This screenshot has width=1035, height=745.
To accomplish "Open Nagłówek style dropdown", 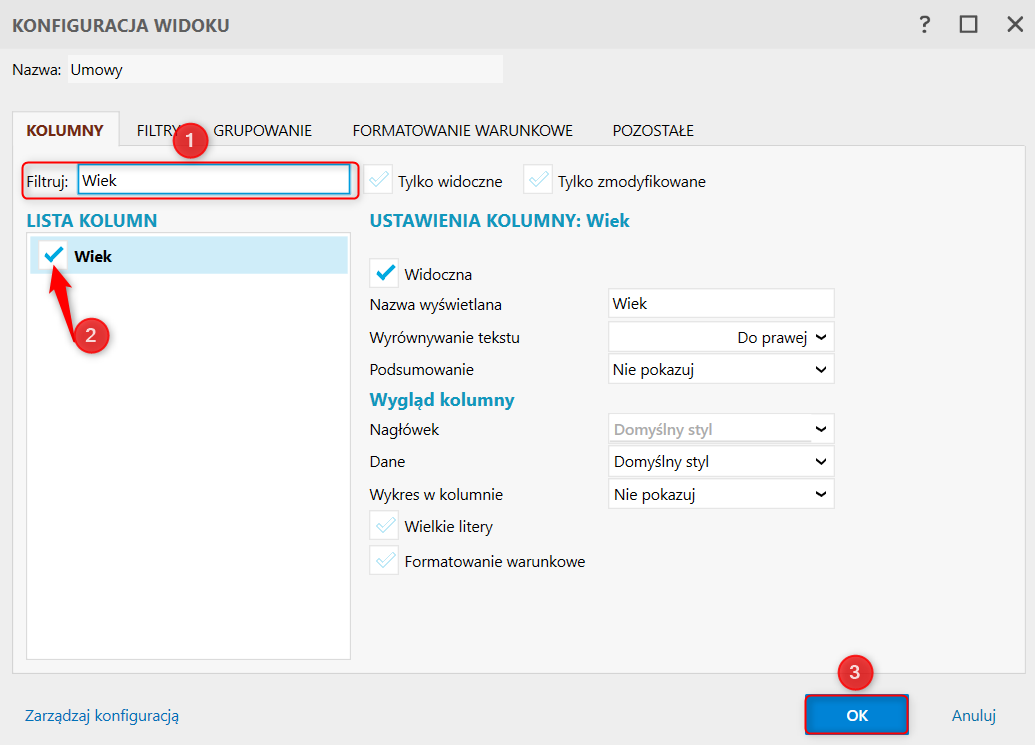I will (x=721, y=429).
